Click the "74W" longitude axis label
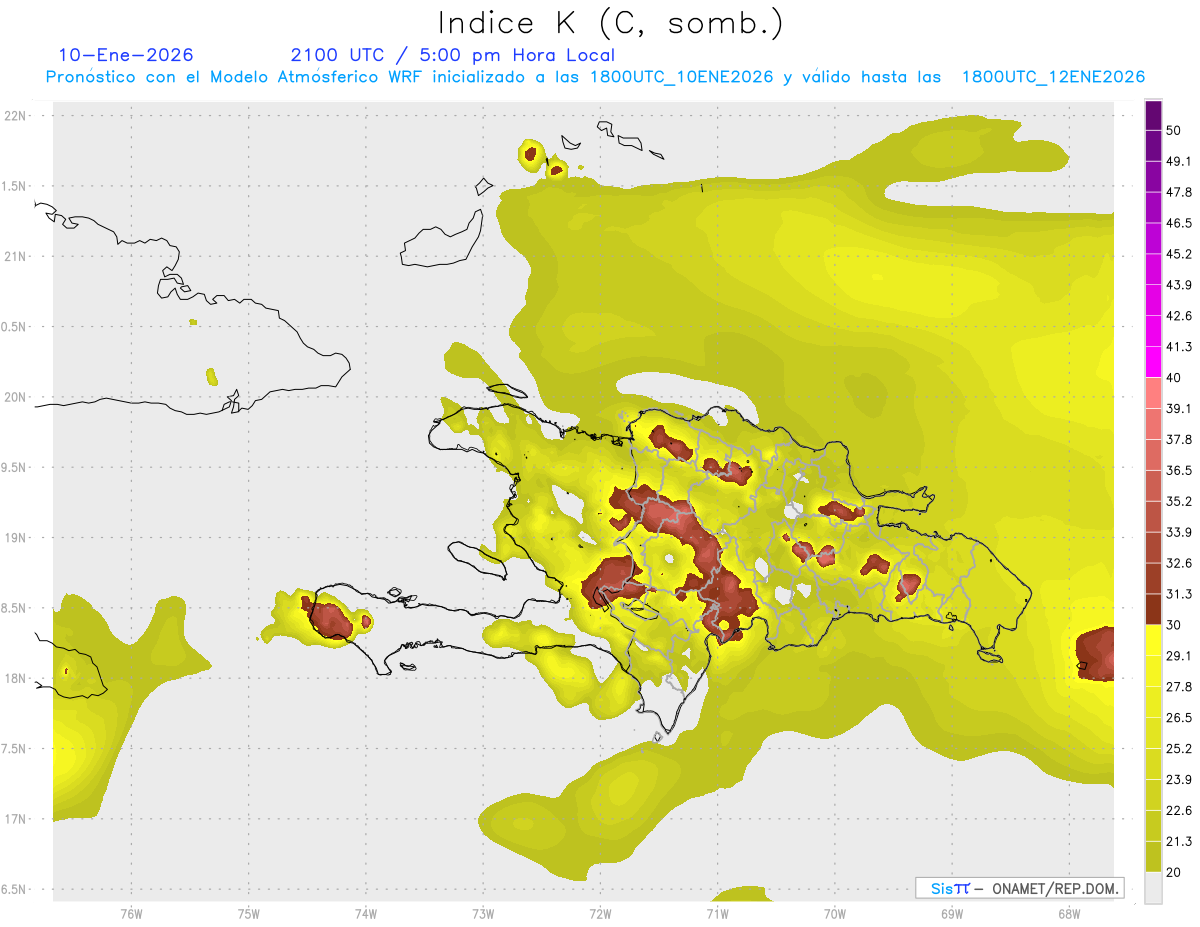Screen dimensions: 1200x927 366,914
